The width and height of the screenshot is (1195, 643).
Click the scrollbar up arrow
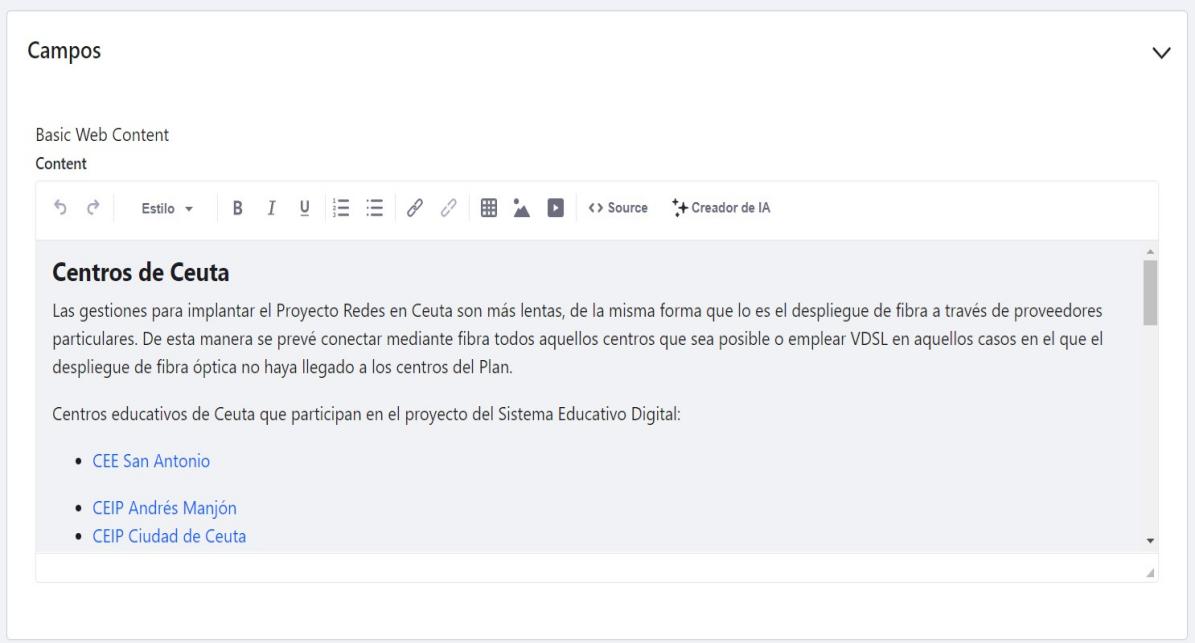pyautogui.click(x=1150, y=251)
